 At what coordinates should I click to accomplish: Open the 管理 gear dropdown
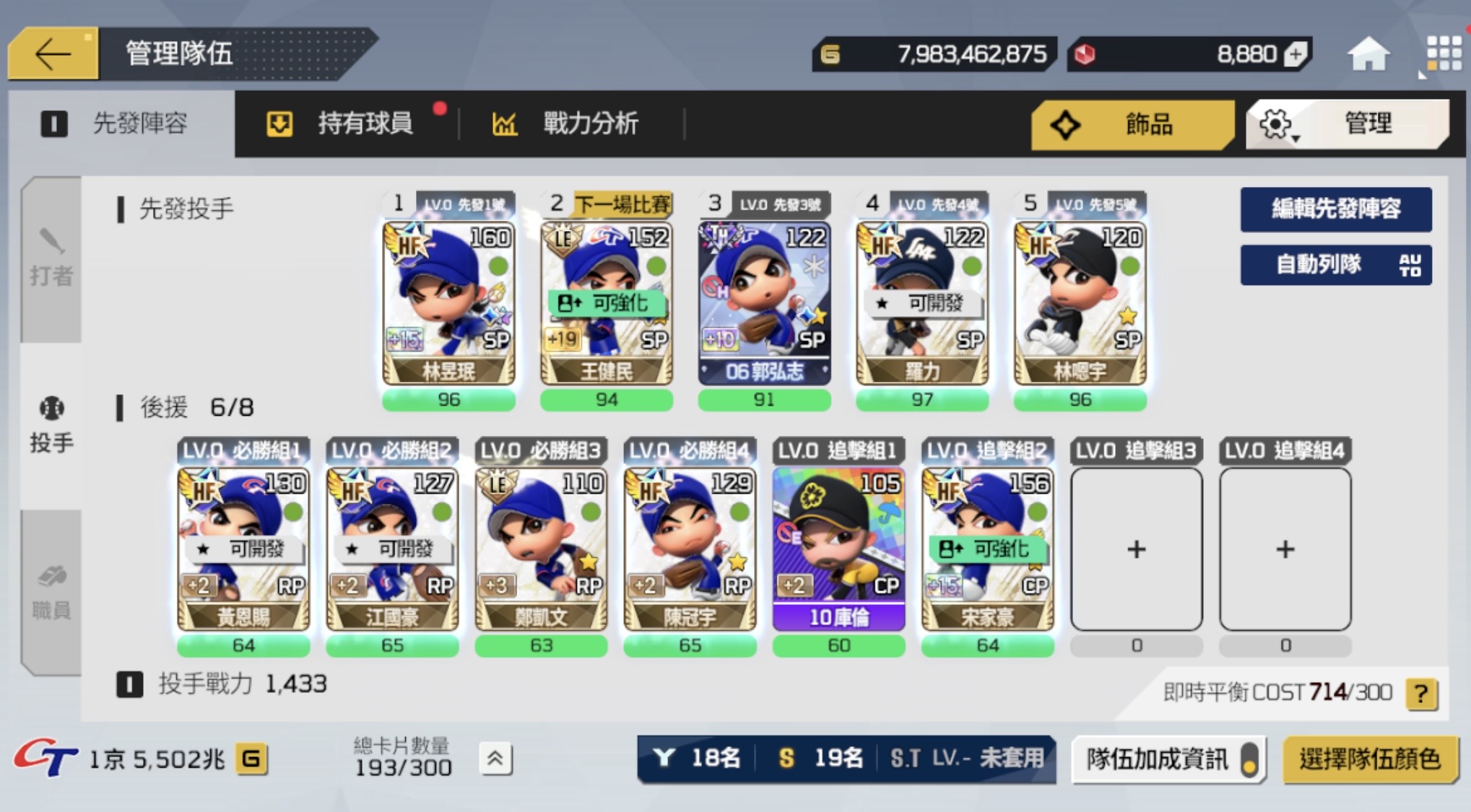(x=1347, y=123)
